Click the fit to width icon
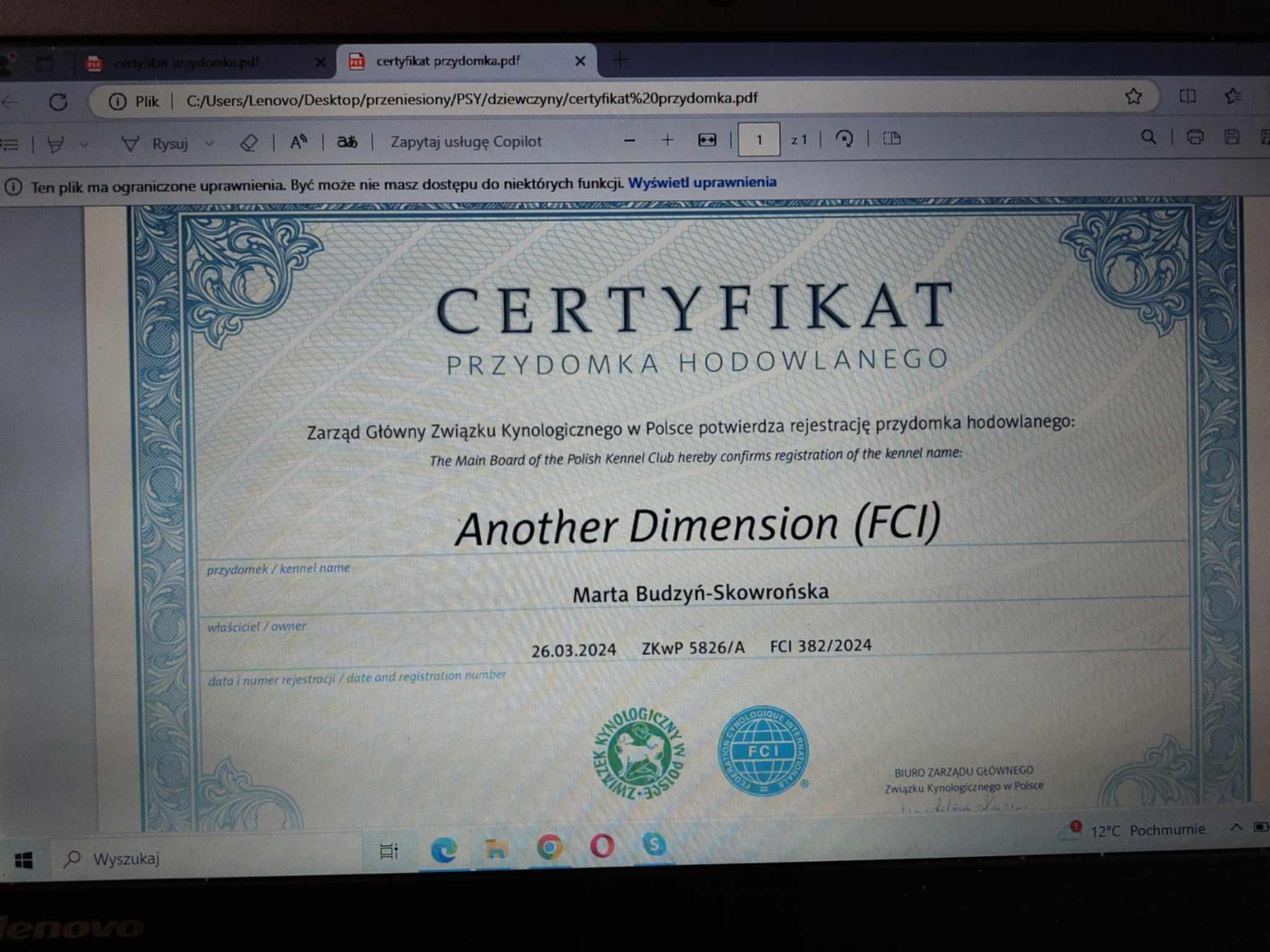1270x952 pixels. tap(707, 140)
